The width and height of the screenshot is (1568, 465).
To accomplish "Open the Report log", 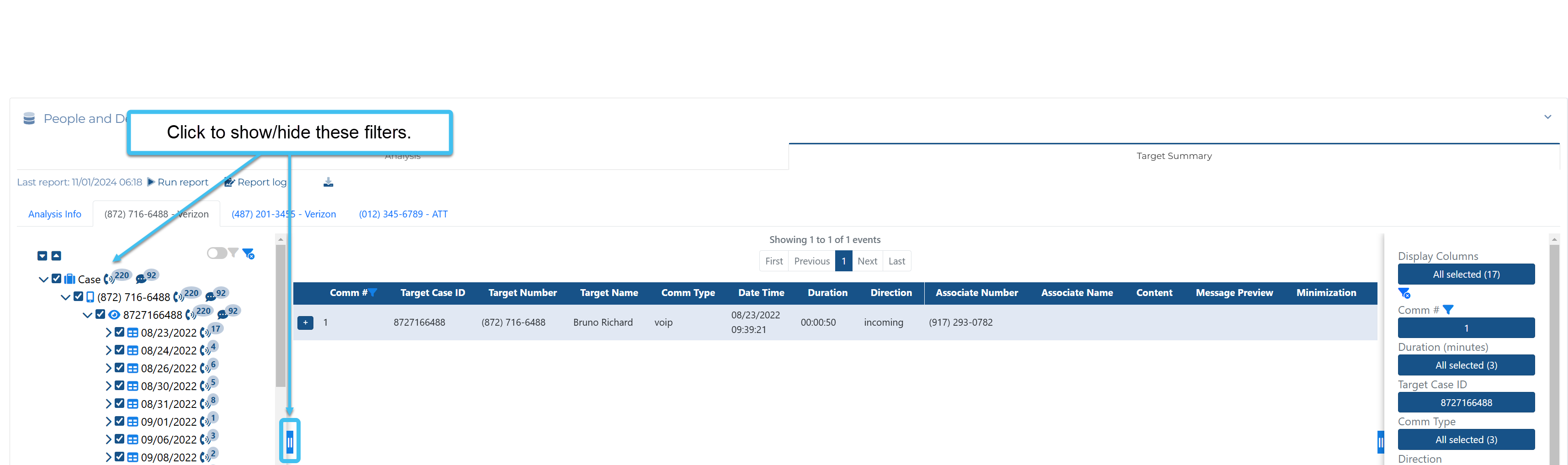I will 256,182.
